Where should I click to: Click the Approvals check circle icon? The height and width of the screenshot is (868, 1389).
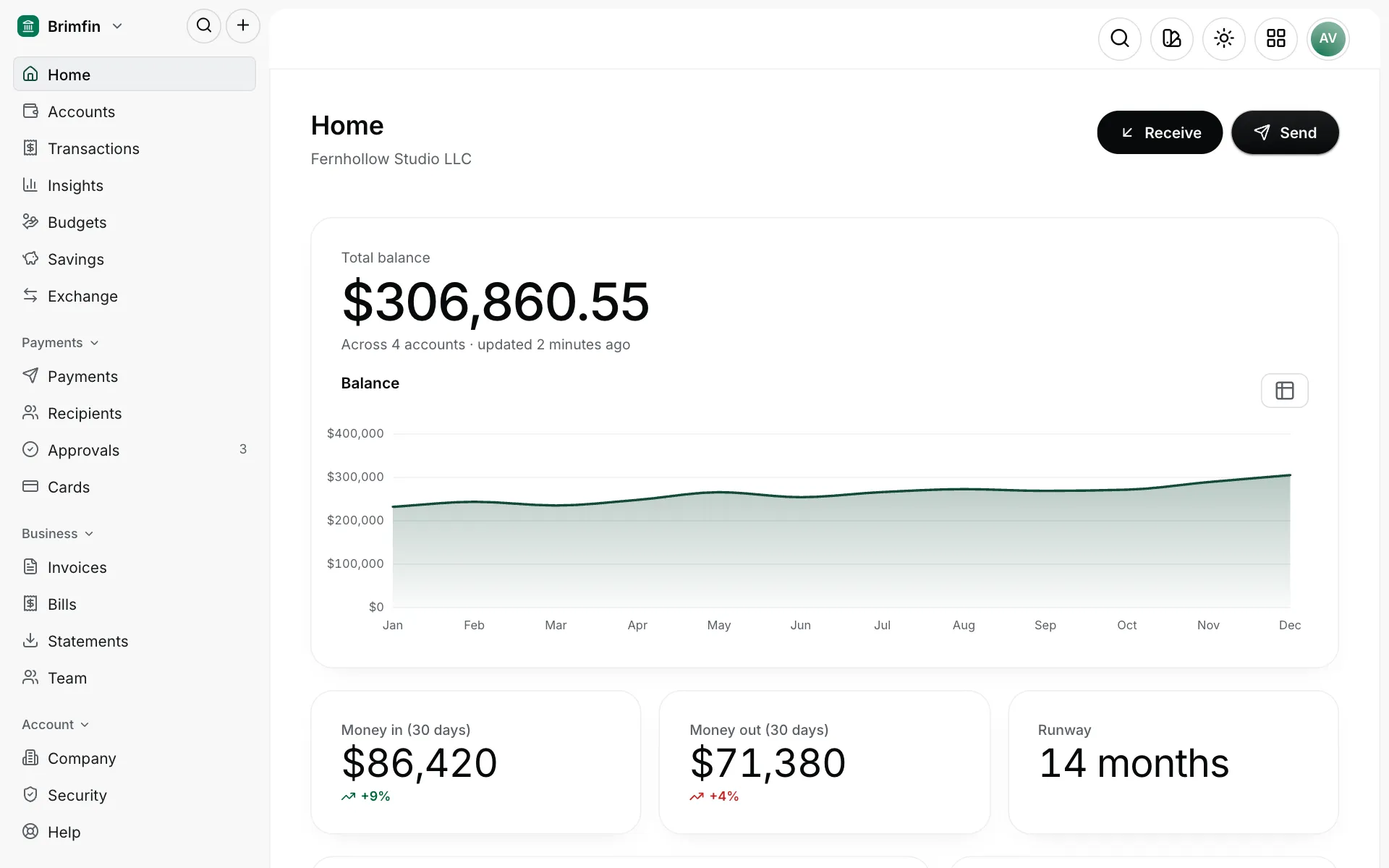tap(30, 449)
